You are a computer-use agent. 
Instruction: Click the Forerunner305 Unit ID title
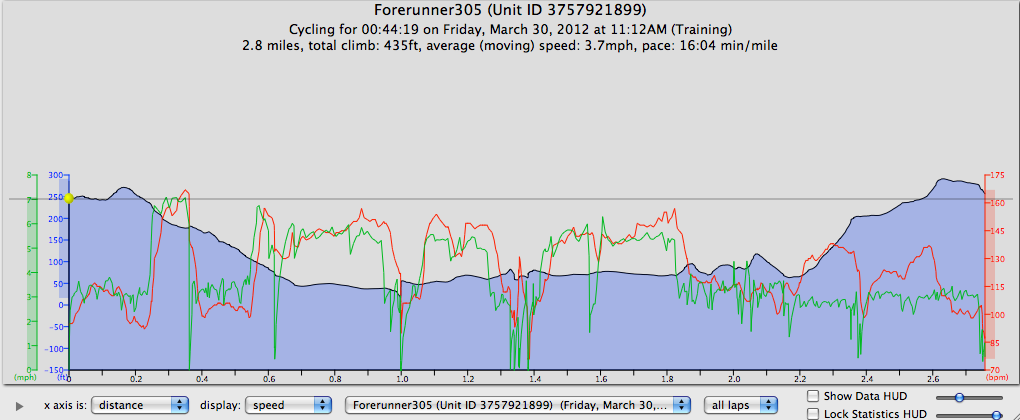click(x=511, y=10)
